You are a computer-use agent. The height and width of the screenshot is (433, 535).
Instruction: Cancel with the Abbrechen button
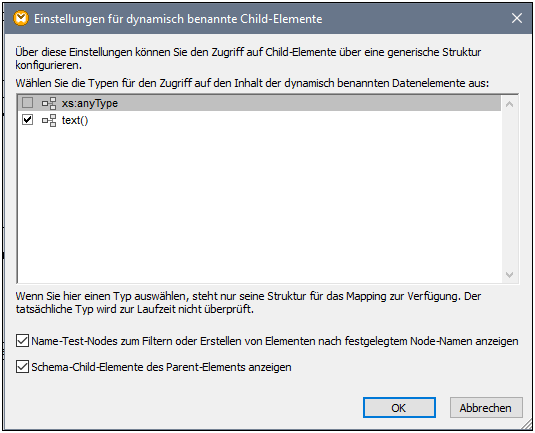coord(486,407)
